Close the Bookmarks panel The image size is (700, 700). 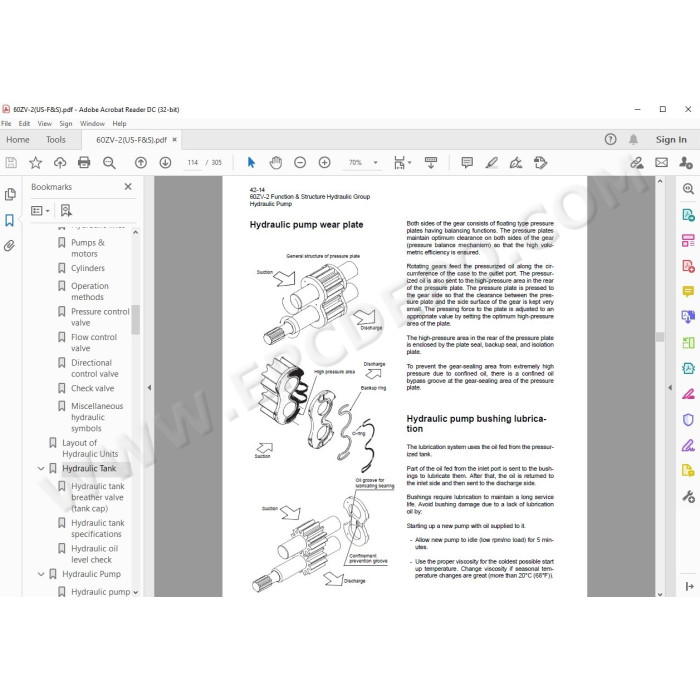128,187
